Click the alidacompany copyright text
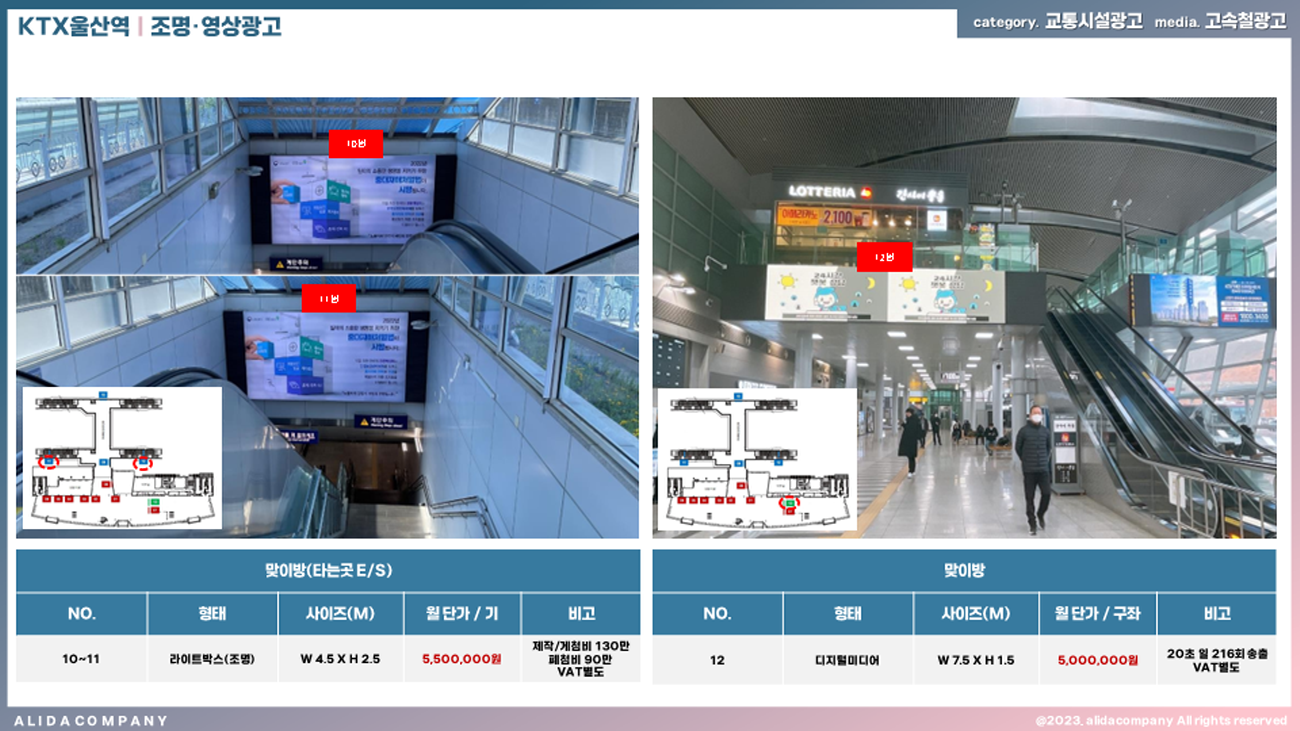Viewport: 1300px width, 731px height. [x=1161, y=720]
